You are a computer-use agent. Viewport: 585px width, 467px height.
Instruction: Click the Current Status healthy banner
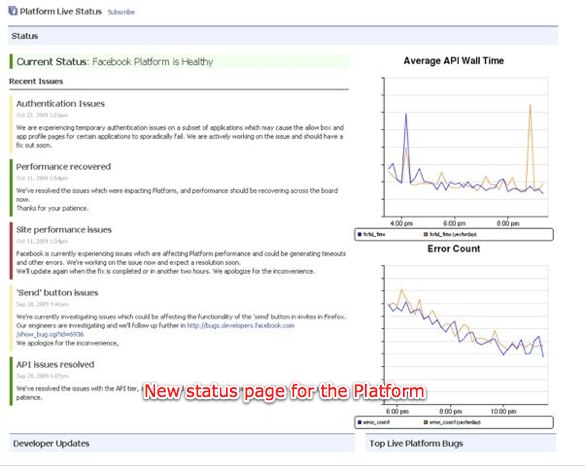(x=179, y=62)
